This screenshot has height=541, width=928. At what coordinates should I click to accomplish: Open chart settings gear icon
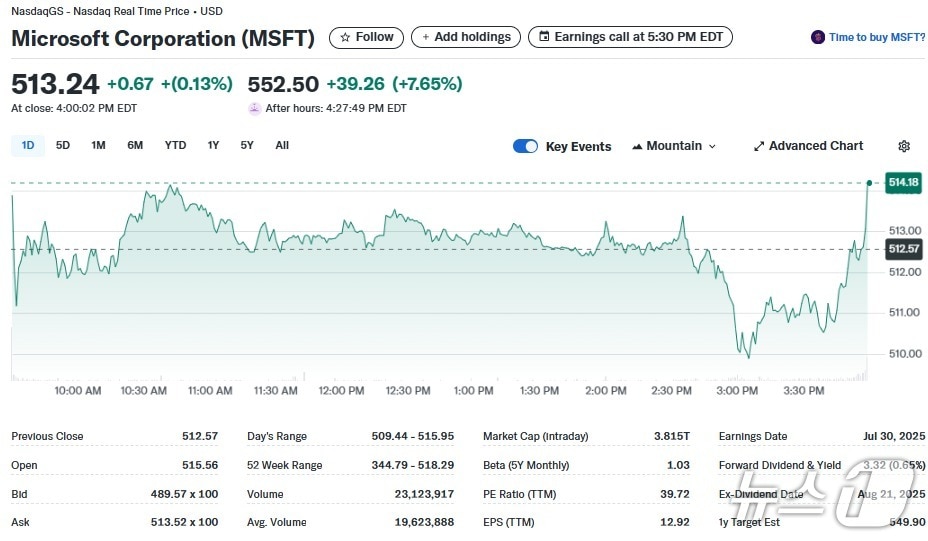904,146
